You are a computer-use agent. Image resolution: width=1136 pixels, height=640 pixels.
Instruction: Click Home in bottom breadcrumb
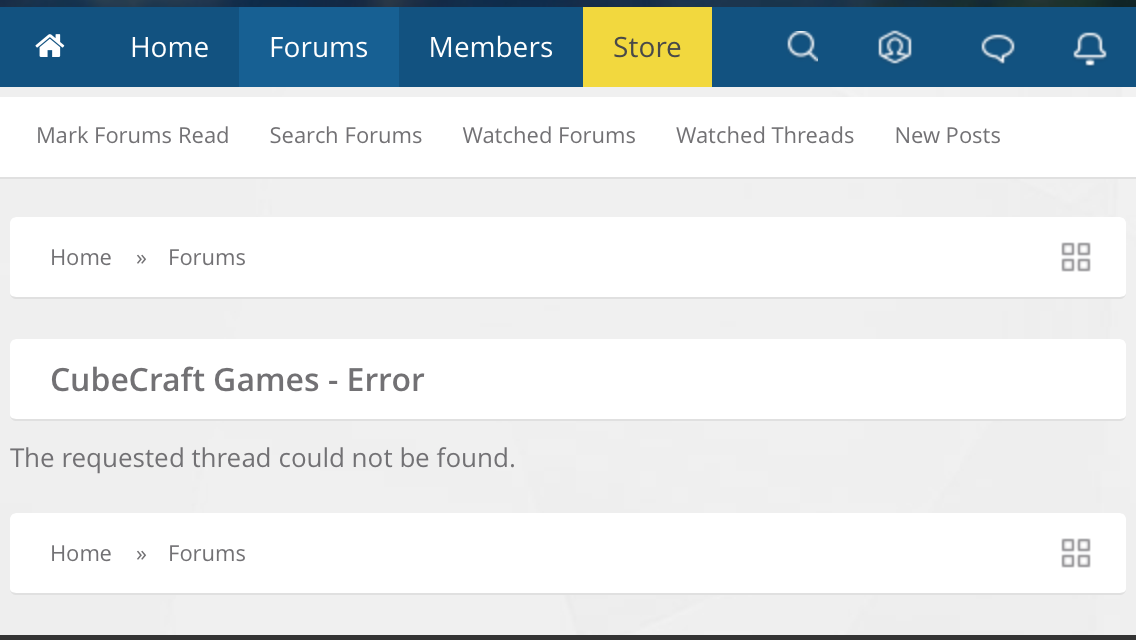(x=81, y=553)
